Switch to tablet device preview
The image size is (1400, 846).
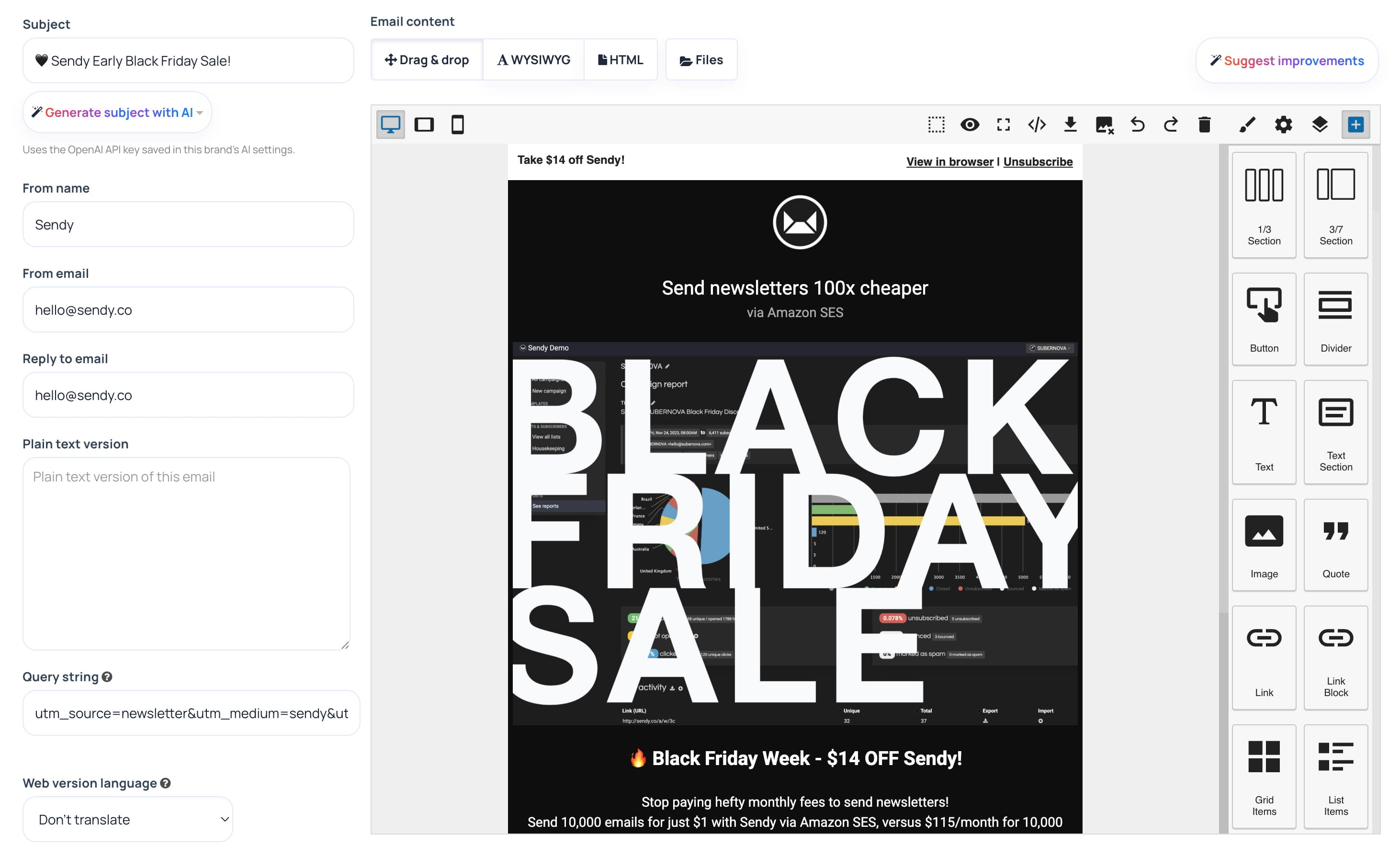click(424, 125)
